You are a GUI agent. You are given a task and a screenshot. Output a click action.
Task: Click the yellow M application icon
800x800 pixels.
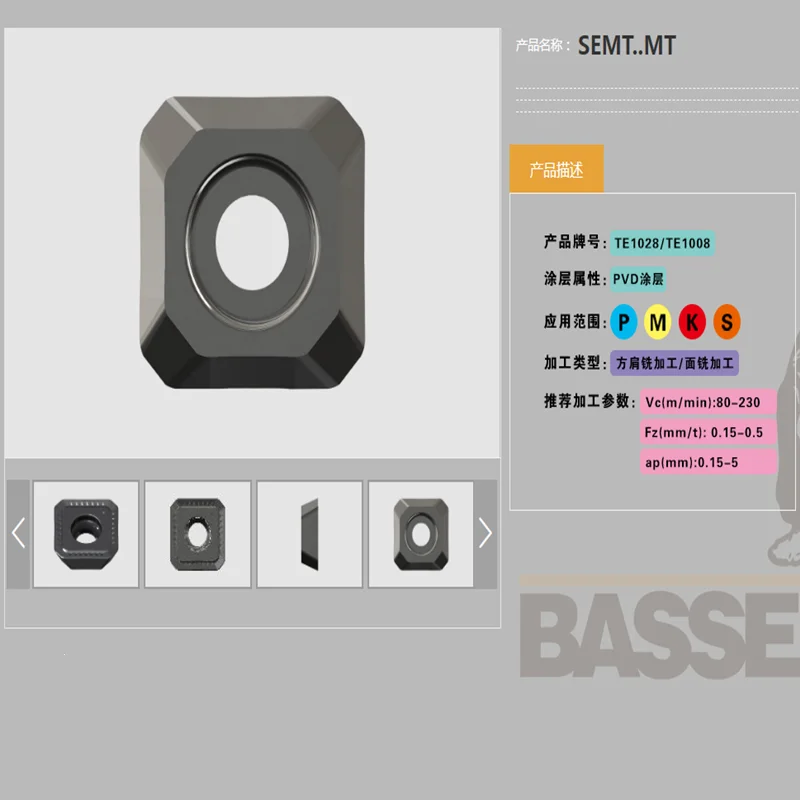(658, 322)
